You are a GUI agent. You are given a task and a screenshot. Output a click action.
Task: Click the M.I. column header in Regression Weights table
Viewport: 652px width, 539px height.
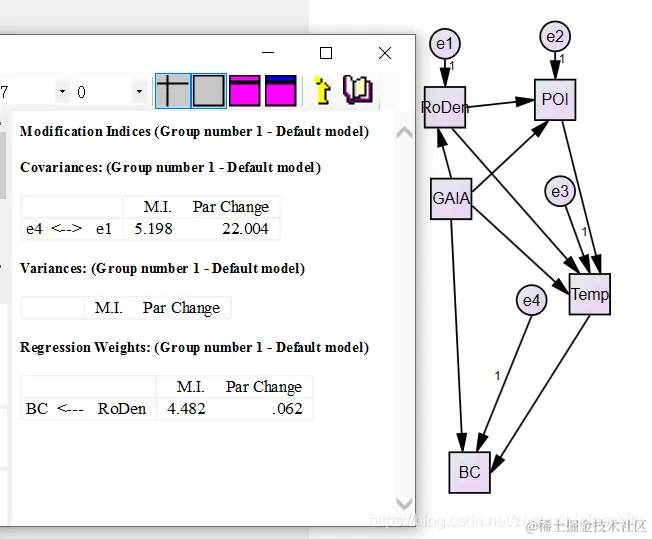190,387
